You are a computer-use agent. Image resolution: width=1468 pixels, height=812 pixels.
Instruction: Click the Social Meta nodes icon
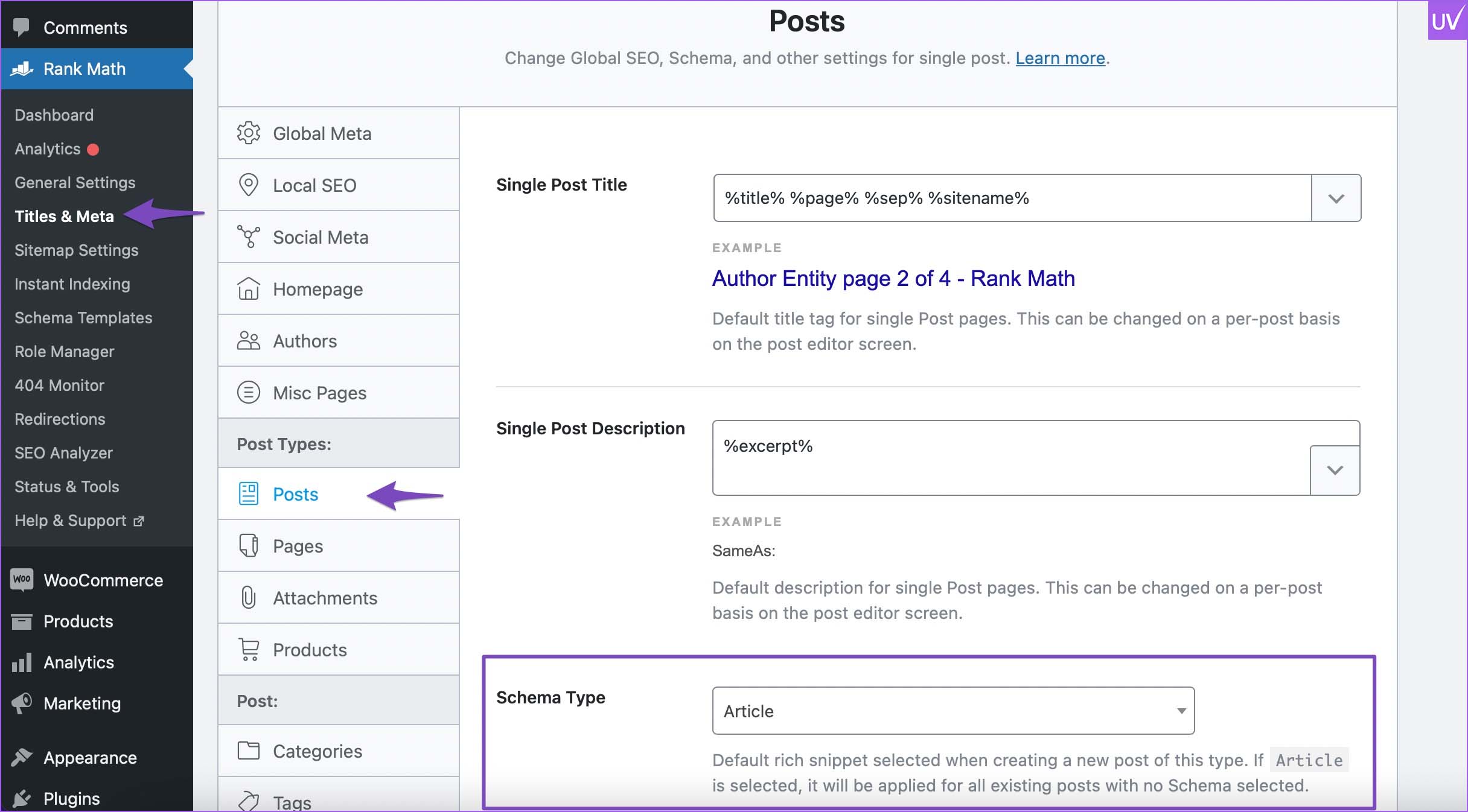coord(248,237)
